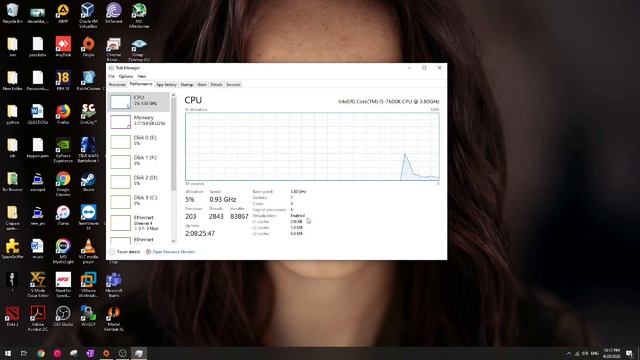
Task: Select the PatchCleaner desktop icon
Action: click(88, 80)
